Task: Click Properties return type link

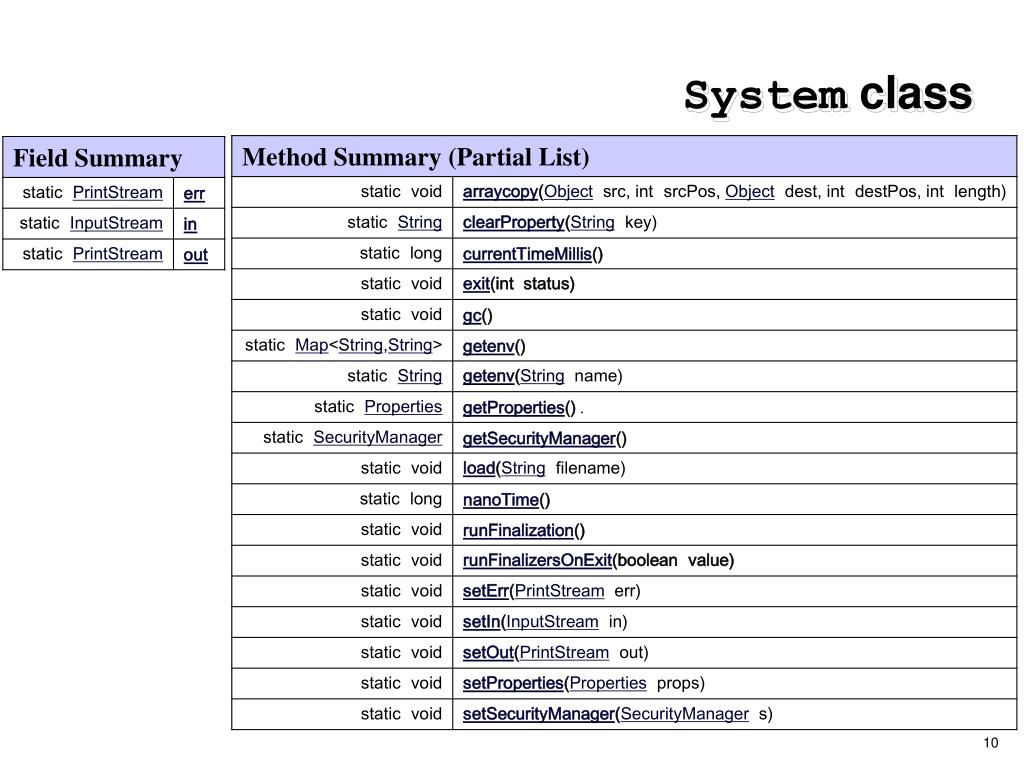Action: (x=403, y=407)
